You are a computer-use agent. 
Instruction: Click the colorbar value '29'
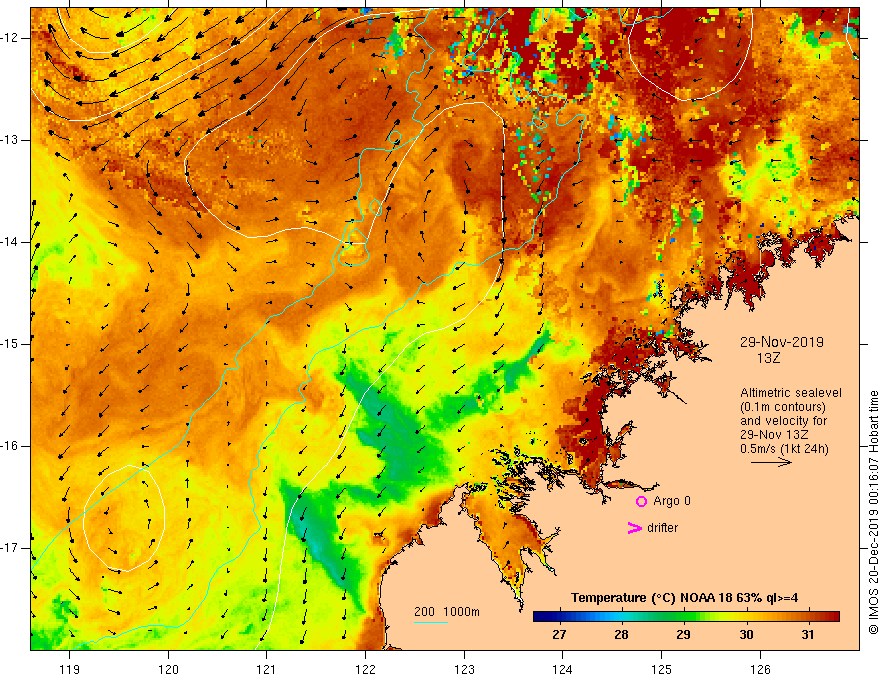pyautogui.click(x=683, y=635)
